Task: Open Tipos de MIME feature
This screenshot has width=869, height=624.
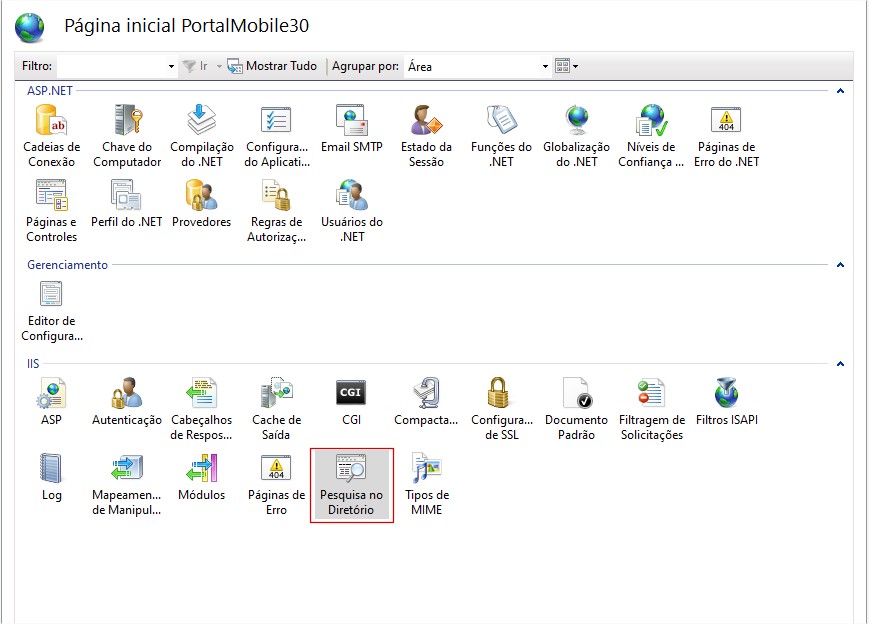Action: pos(426,484)
